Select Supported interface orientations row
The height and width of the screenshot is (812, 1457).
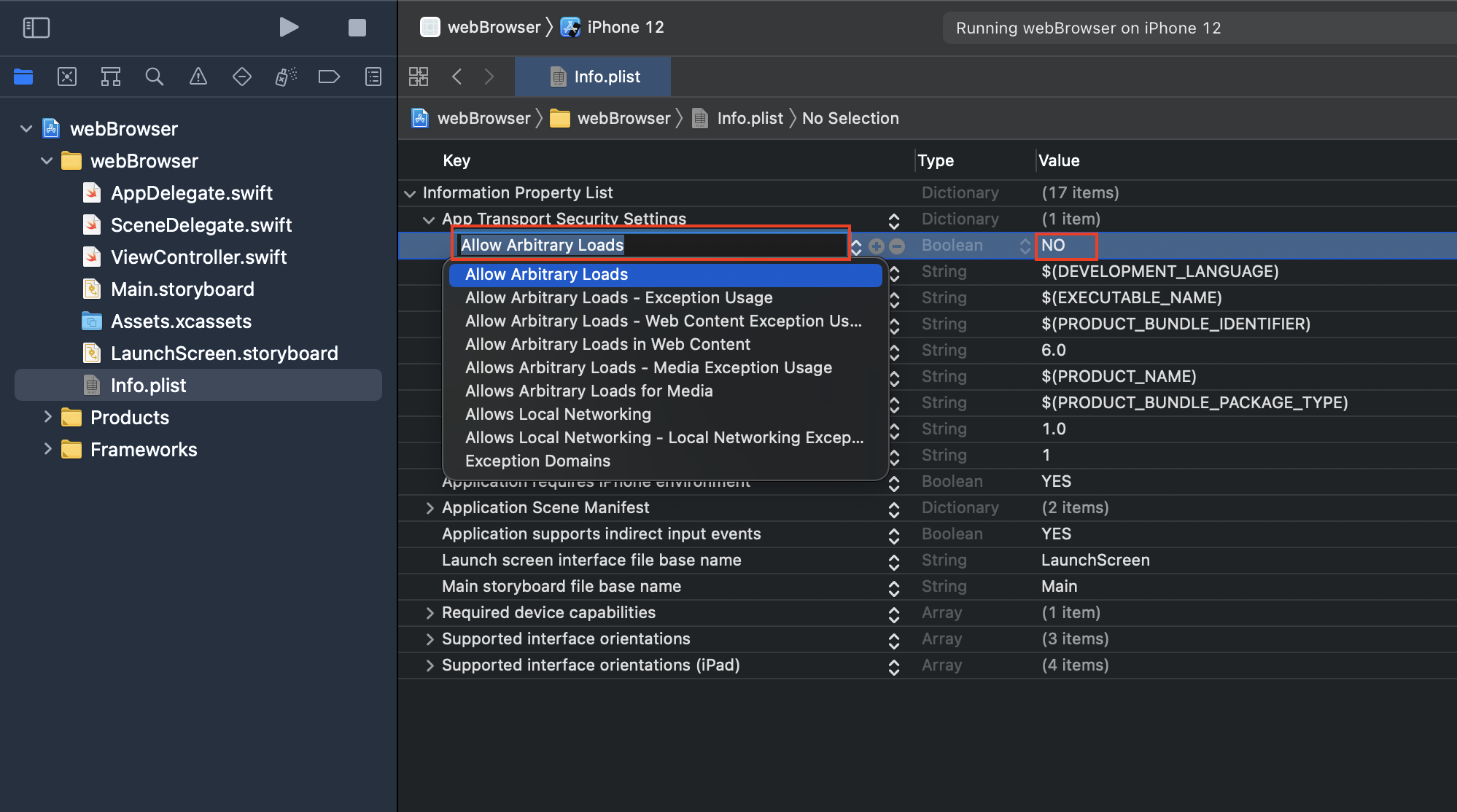pos(928,639)
